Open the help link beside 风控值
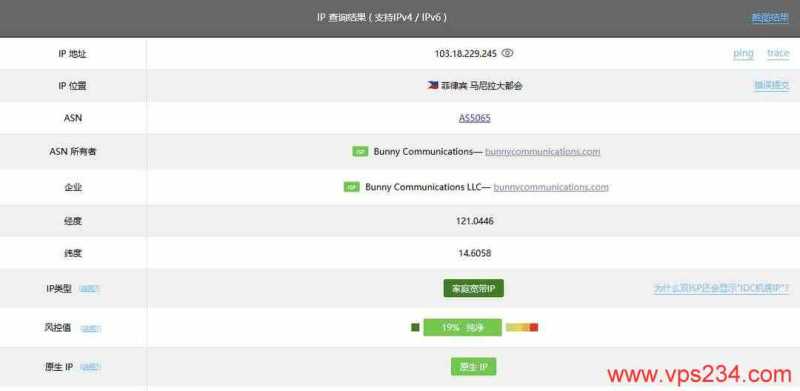The width and height of the screenshot is (800, 391). [90, 328]
